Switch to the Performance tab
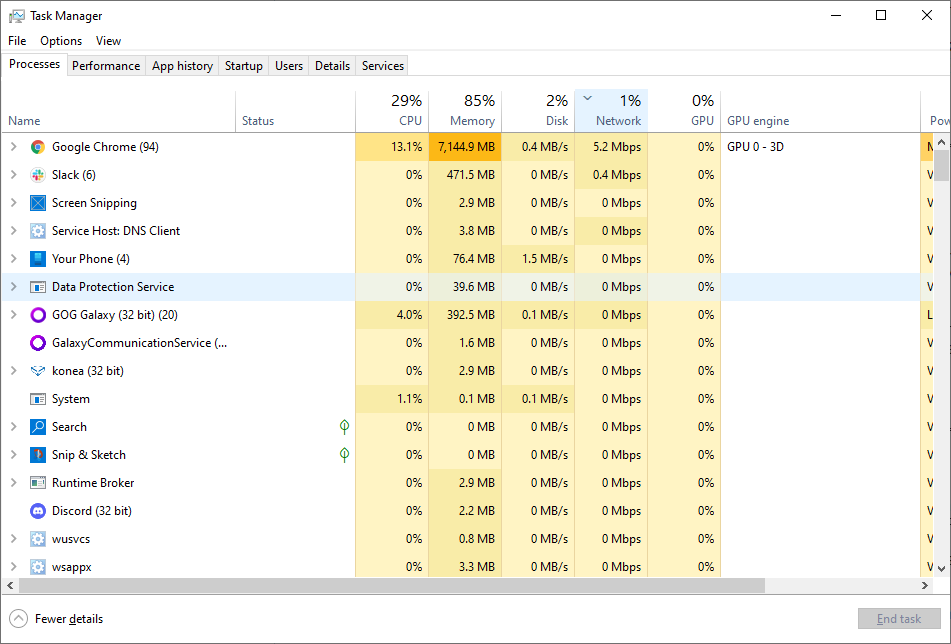 (106, 65)
